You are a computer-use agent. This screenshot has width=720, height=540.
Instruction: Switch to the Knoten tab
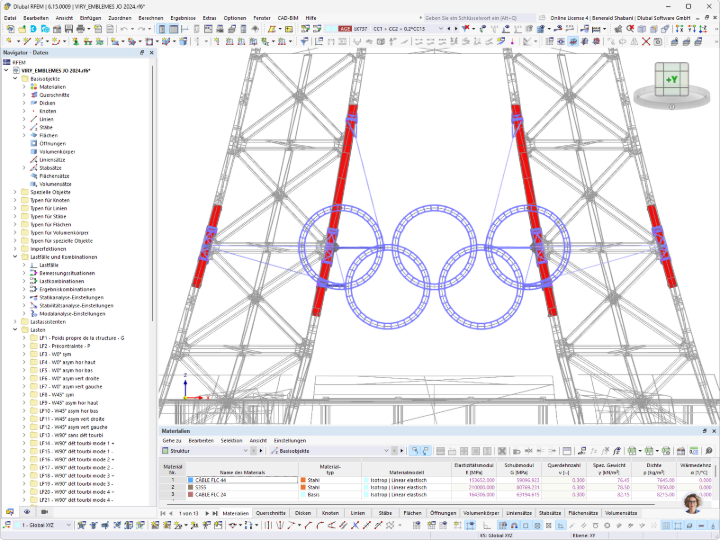click(330, 513)
